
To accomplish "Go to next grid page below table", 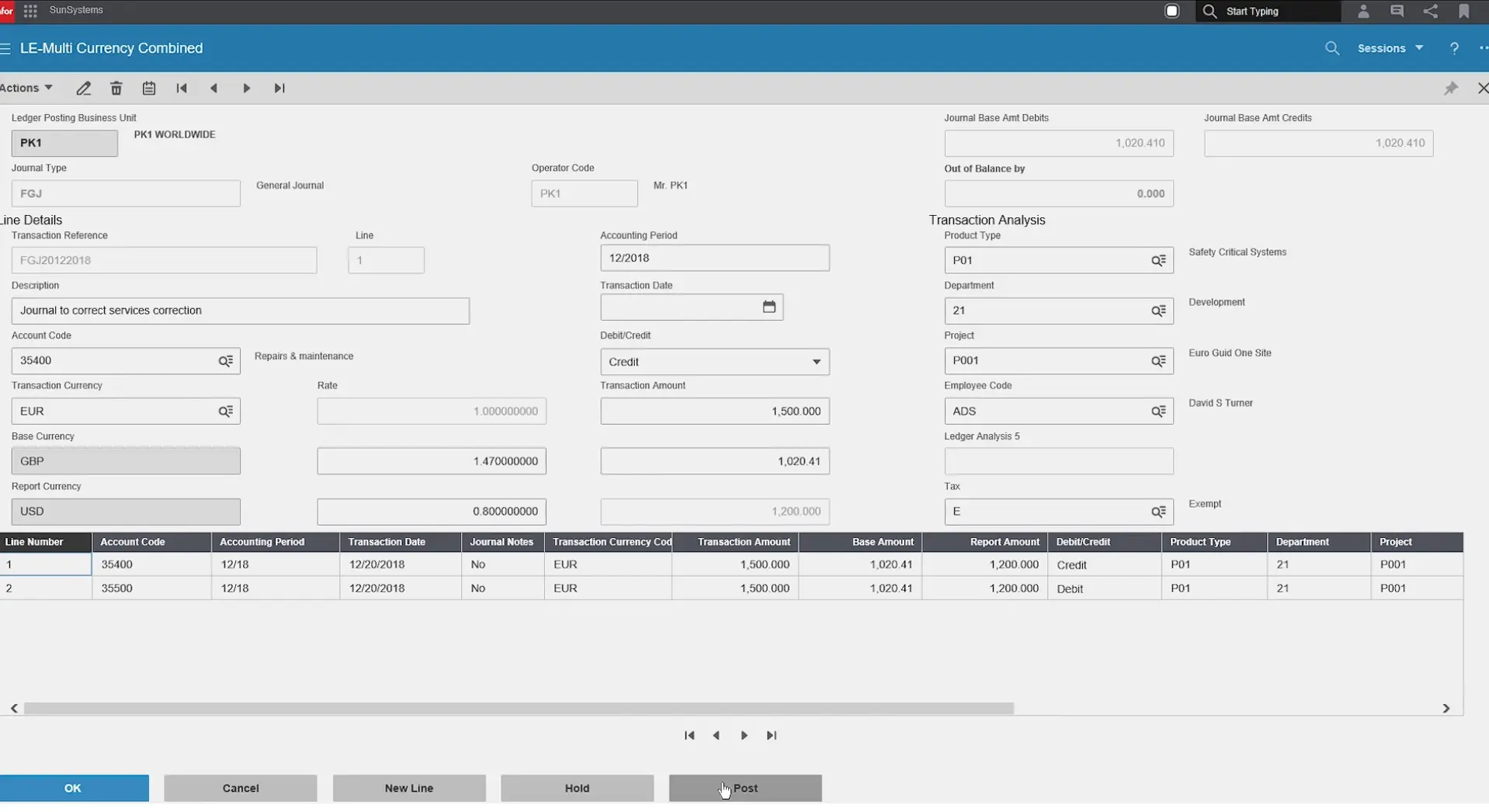I will [744, 736].
